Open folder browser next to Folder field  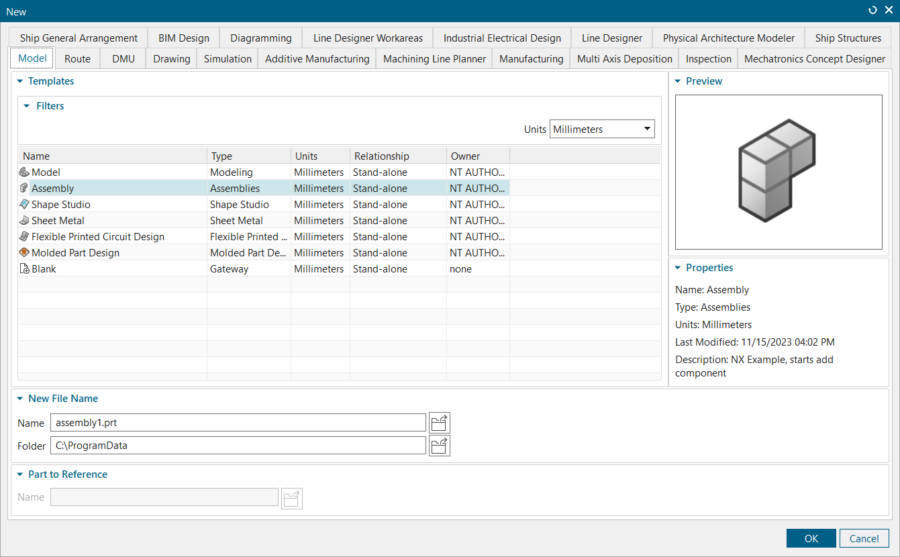pyautogui.click(x=440, y=446)
